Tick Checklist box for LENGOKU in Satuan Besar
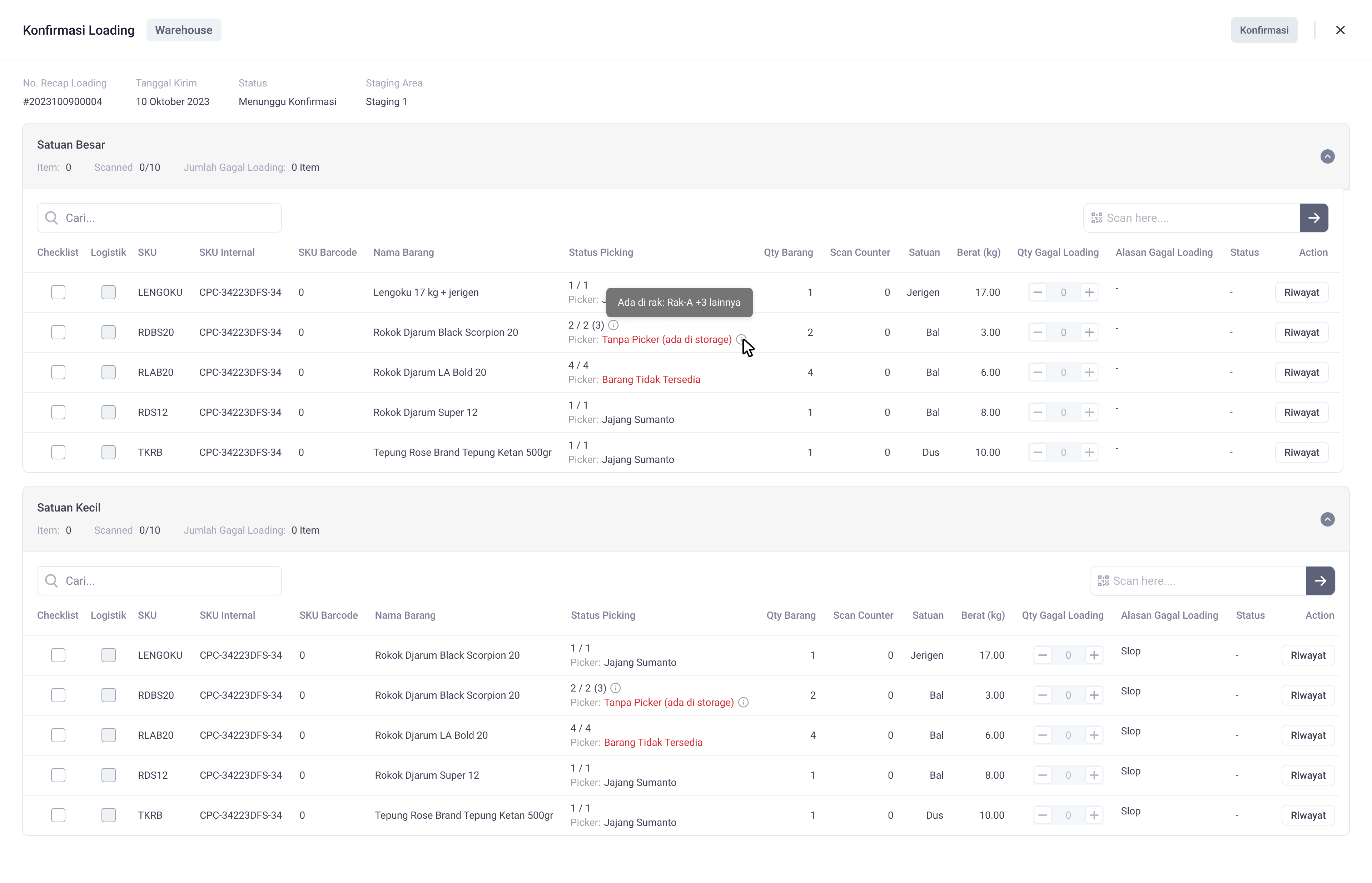The width and height of the screenshot is (1372, 883). tap(58, 293)
